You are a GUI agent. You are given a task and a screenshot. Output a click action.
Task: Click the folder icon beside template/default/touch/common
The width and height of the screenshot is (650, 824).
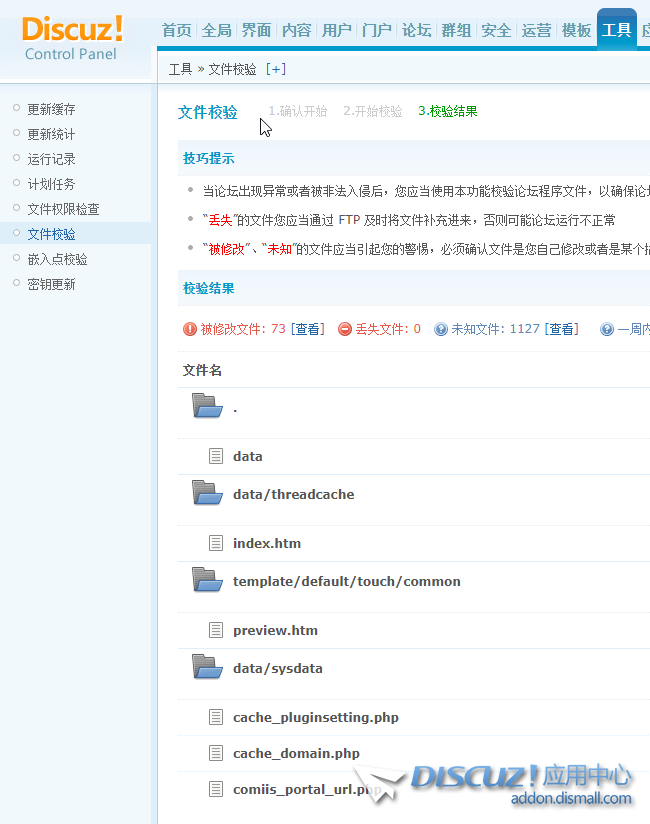pyautogui.click(x=206, y=580)
